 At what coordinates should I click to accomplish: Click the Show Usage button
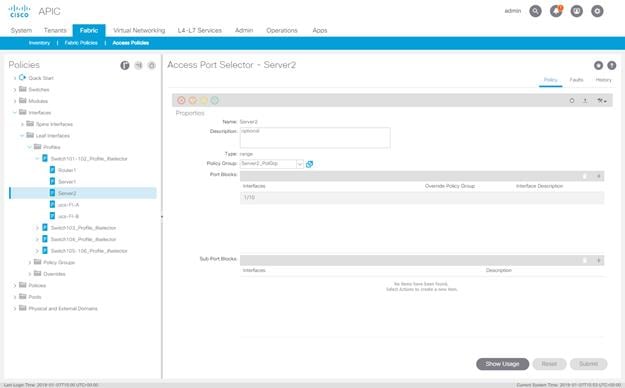click(502, 364)
